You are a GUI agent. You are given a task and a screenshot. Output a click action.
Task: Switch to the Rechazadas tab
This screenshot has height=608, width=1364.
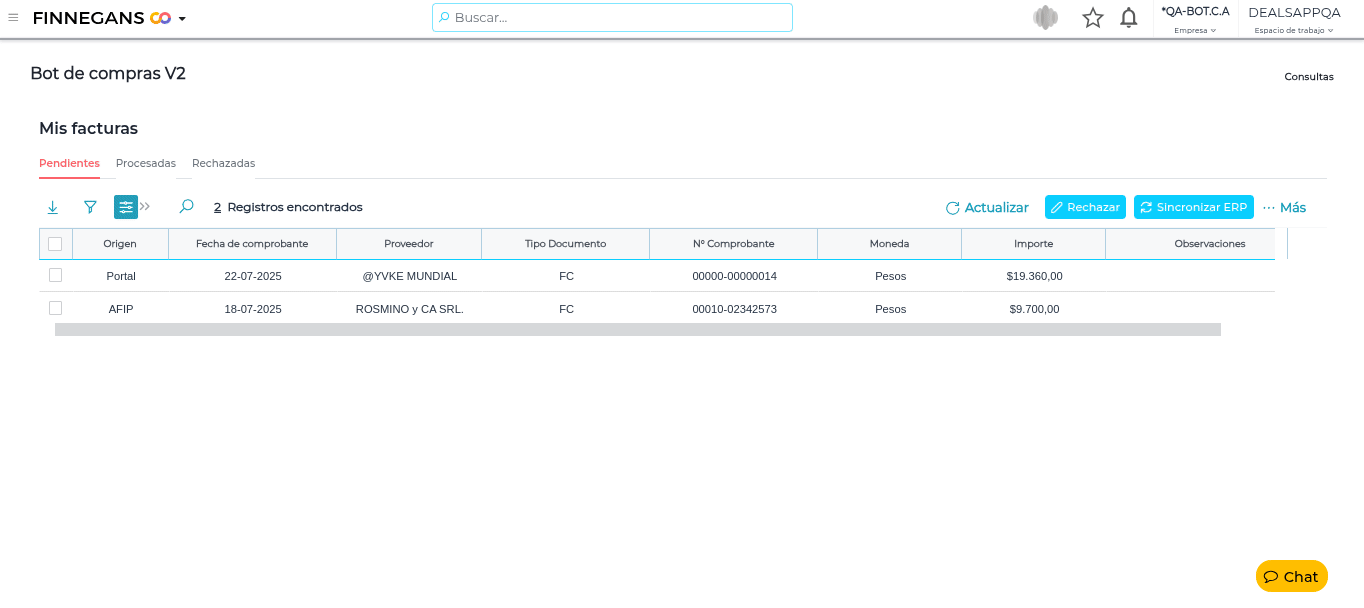pyautogui.click(x=223, y=163)
